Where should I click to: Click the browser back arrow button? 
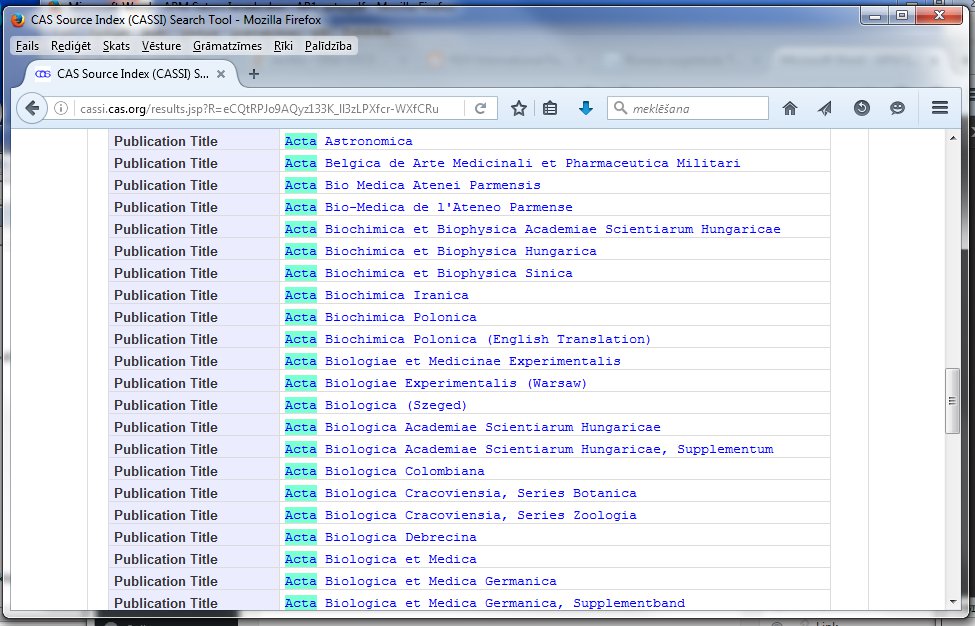pos(32,108)
